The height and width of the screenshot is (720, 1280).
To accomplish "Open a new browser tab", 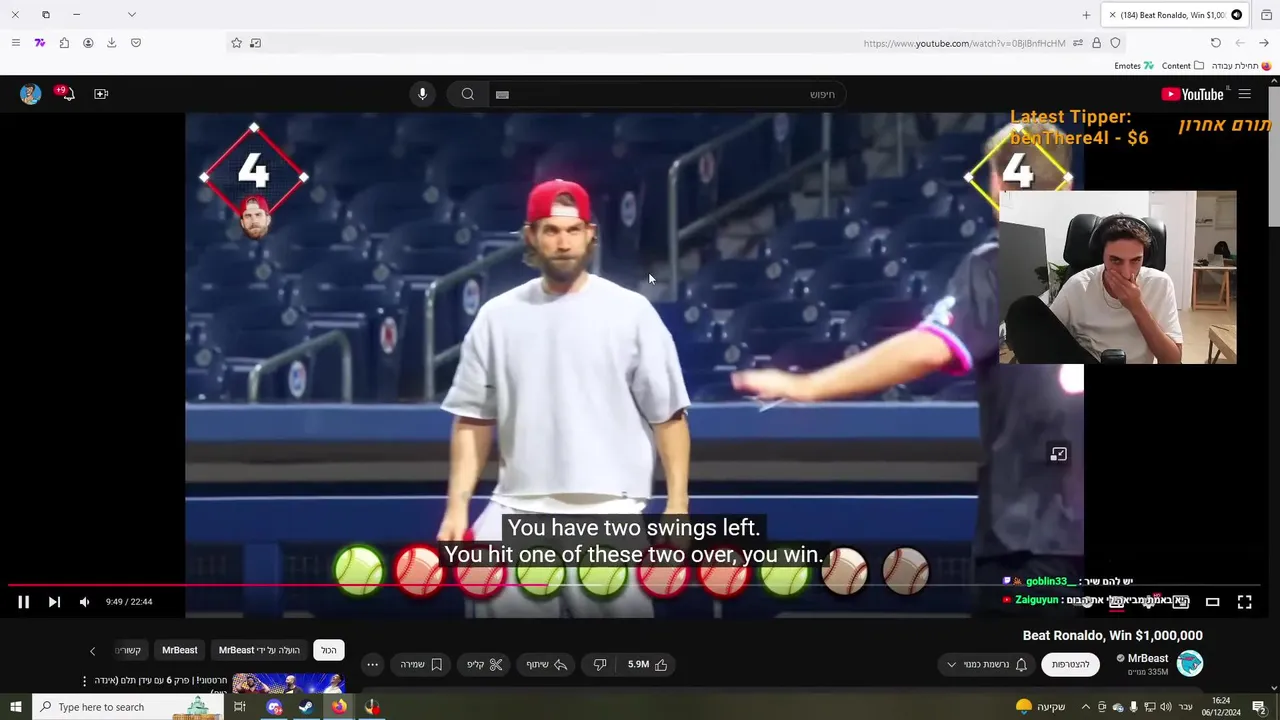I will click(1086, 15).
